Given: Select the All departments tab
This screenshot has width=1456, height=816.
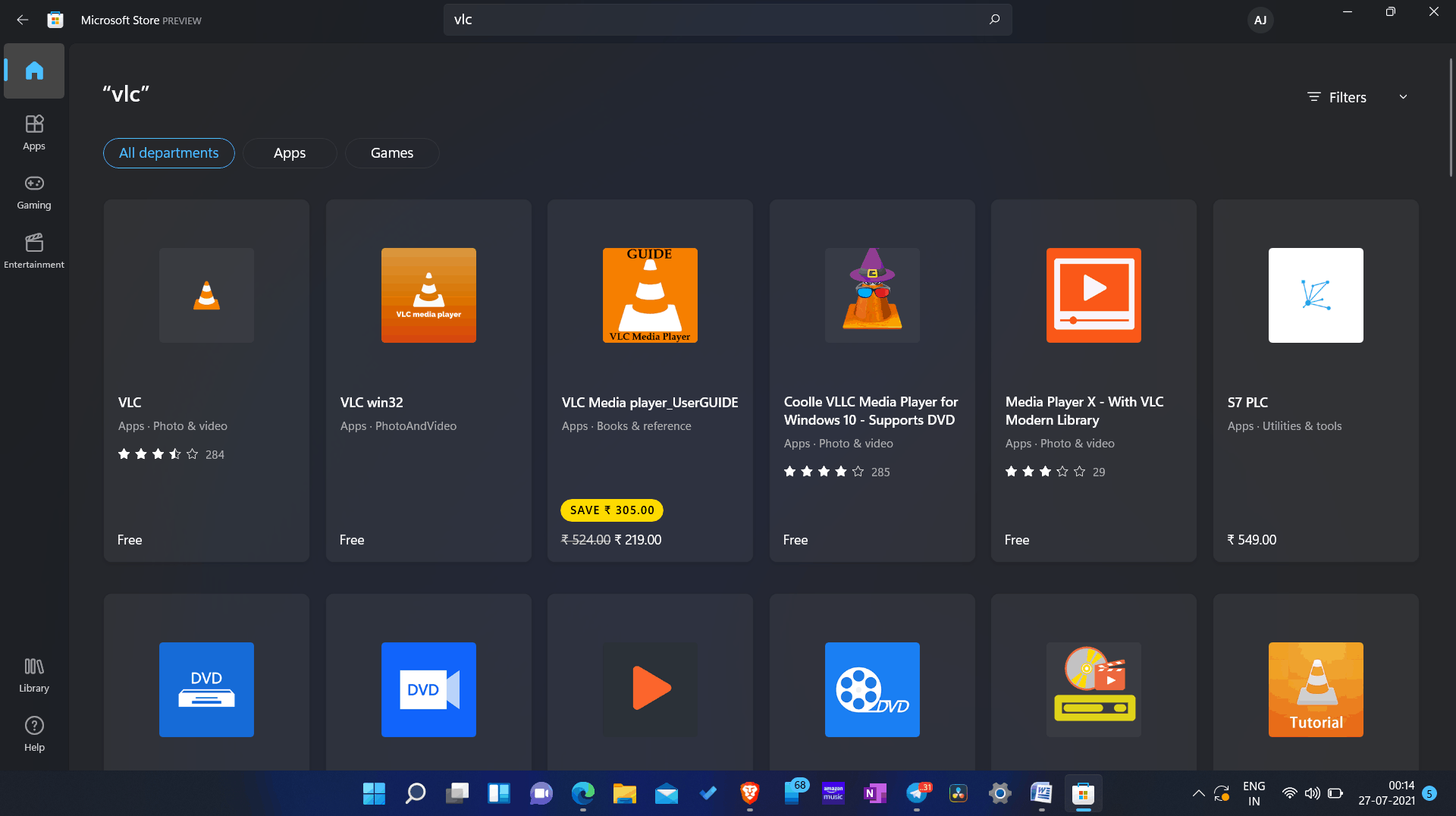Looking at the screenshot, I should click(168, 153).
